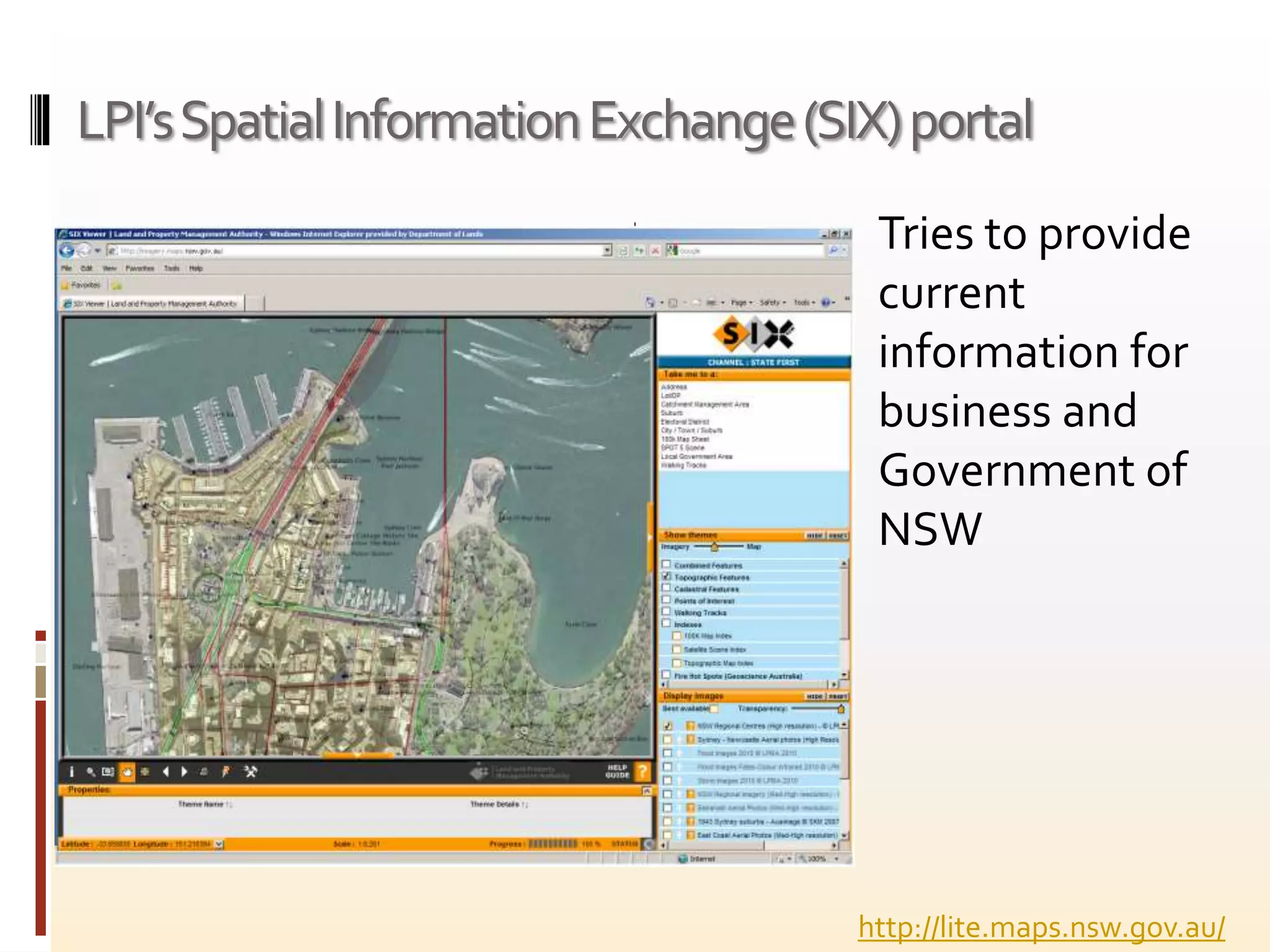Select the Zoom magnifier tool in map toolbar
Screen dimensions: 1270x952
(91, 772)
